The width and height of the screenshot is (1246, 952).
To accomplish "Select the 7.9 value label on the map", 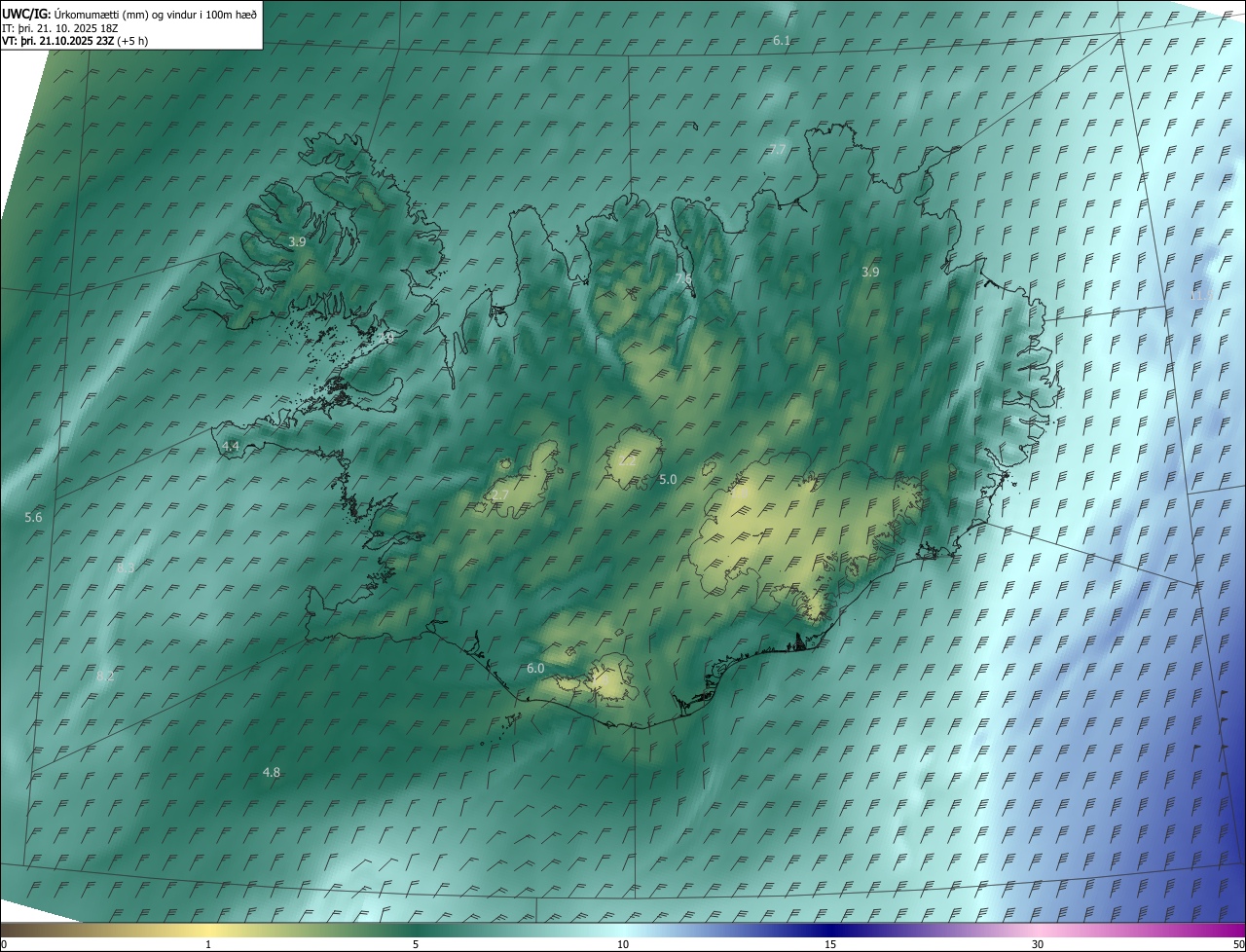I will (386, 338).
